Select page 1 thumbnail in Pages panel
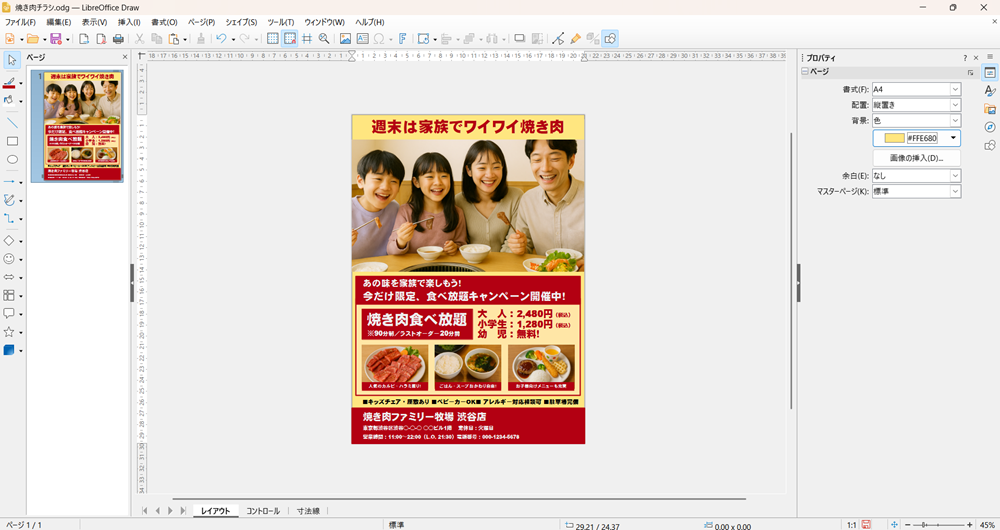This screenshot has width=1000, height=530. (x=77, y=126)
